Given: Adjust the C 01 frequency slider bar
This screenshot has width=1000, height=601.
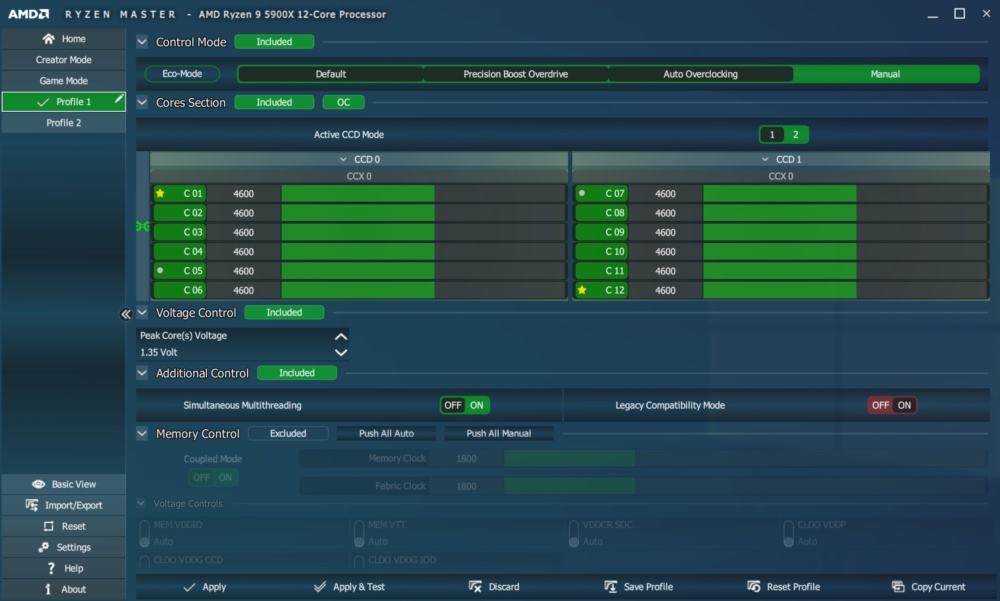Looking at the screenshot, I should [x=423, y=193].
